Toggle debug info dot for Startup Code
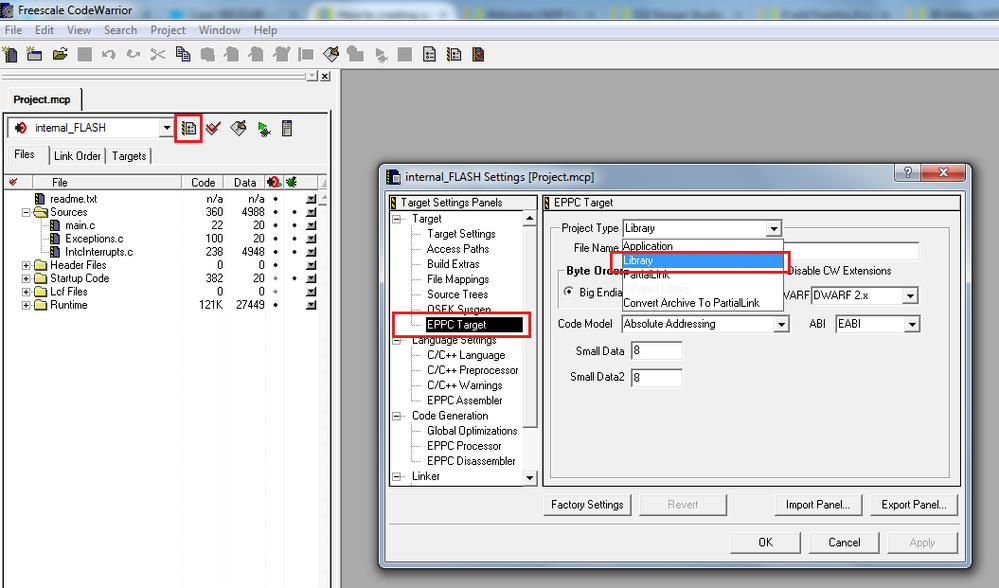The image size is (999, 588). [294, 278]
